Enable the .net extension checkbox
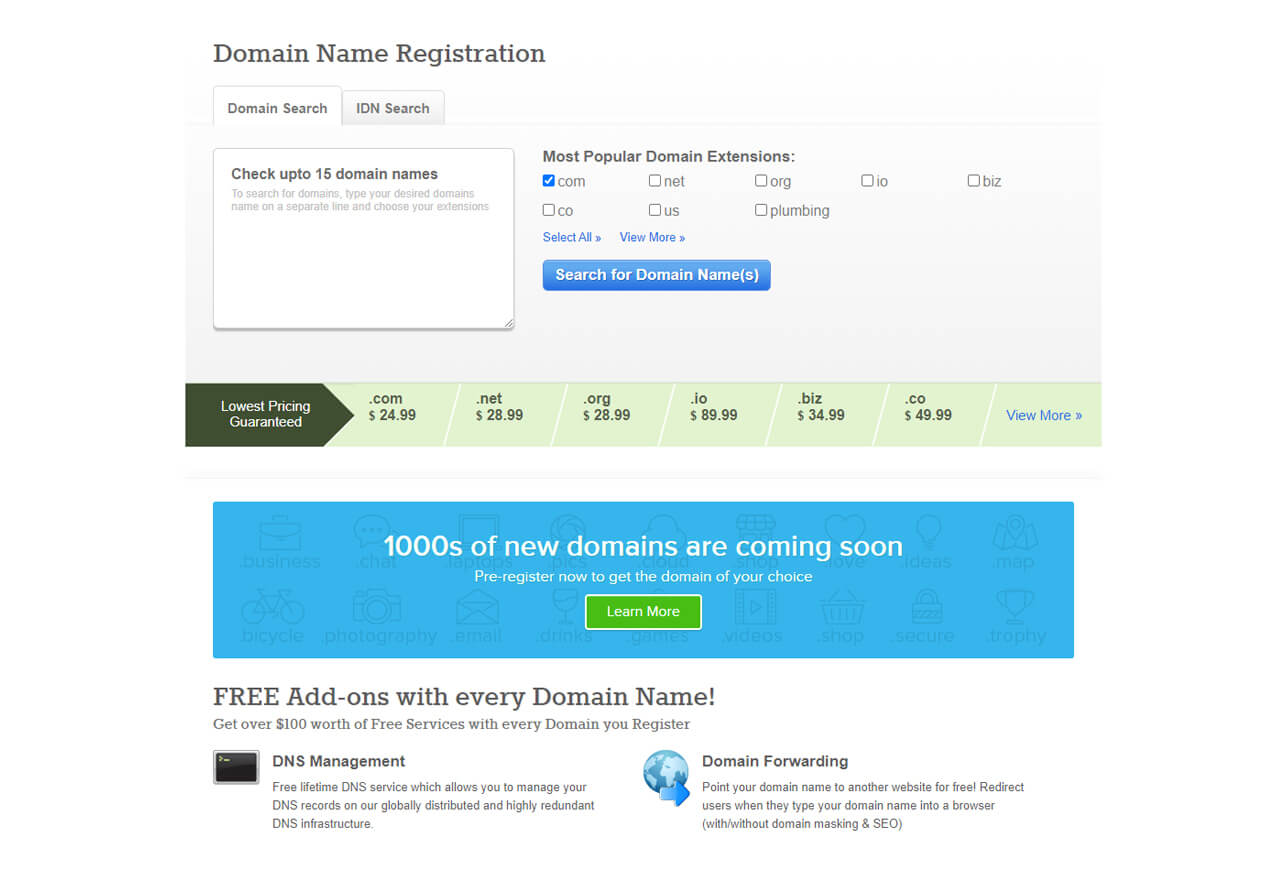Screen dimensions: 1268x872 [x=653, y=181]
